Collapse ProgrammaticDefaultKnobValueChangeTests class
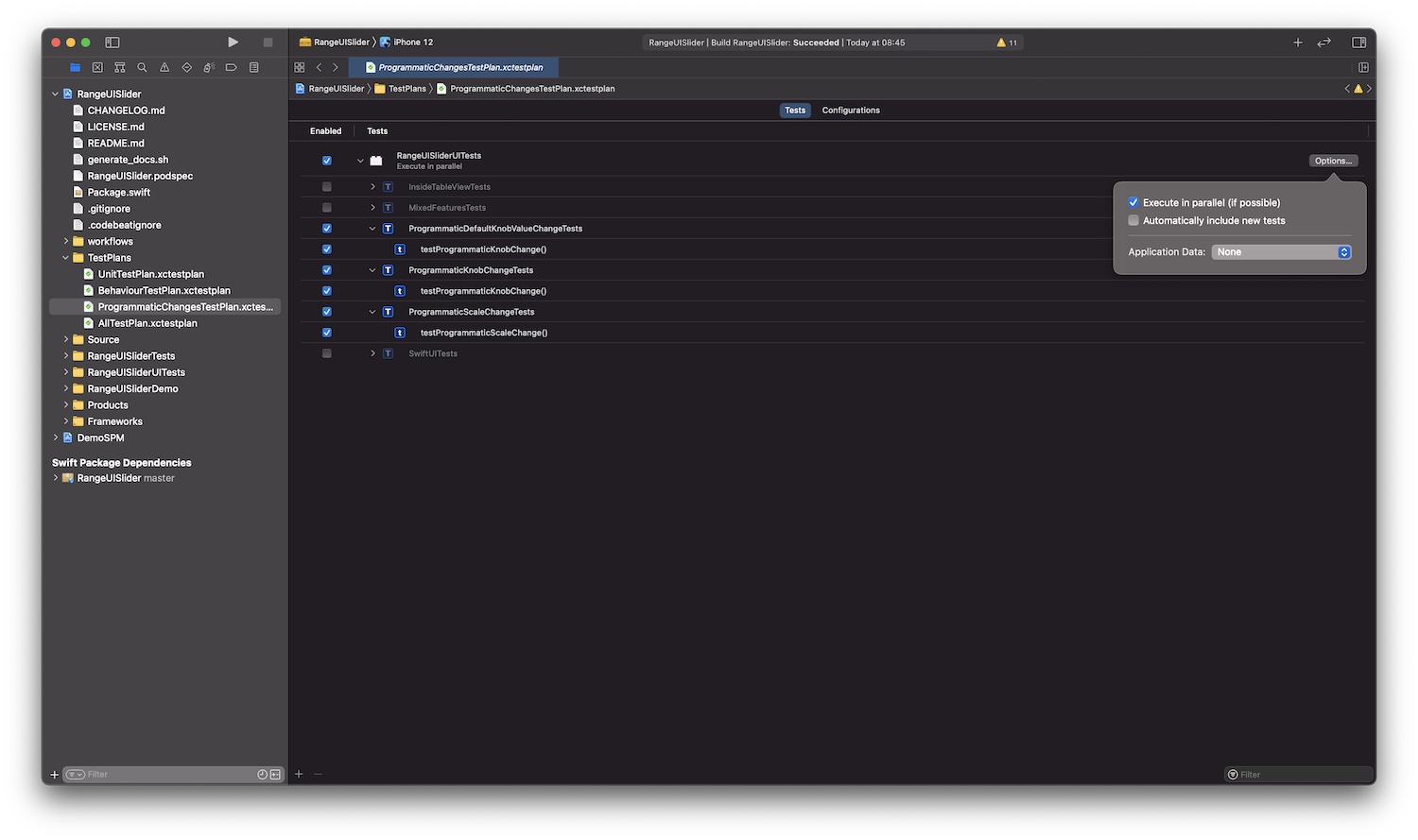The width and height of the screenshot is (1418, 840). point(372,229)
